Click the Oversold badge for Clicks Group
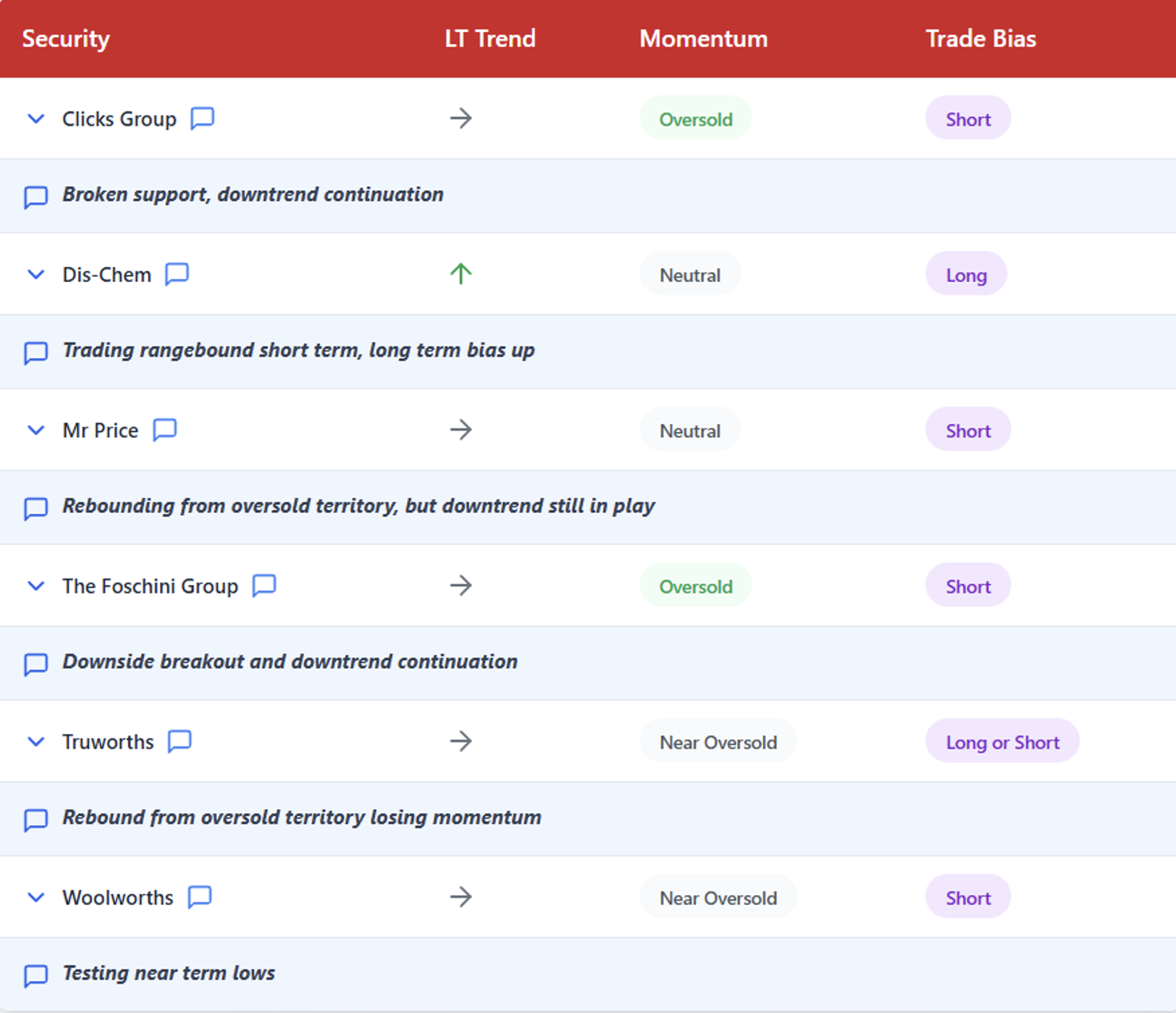 pos(696,118)
